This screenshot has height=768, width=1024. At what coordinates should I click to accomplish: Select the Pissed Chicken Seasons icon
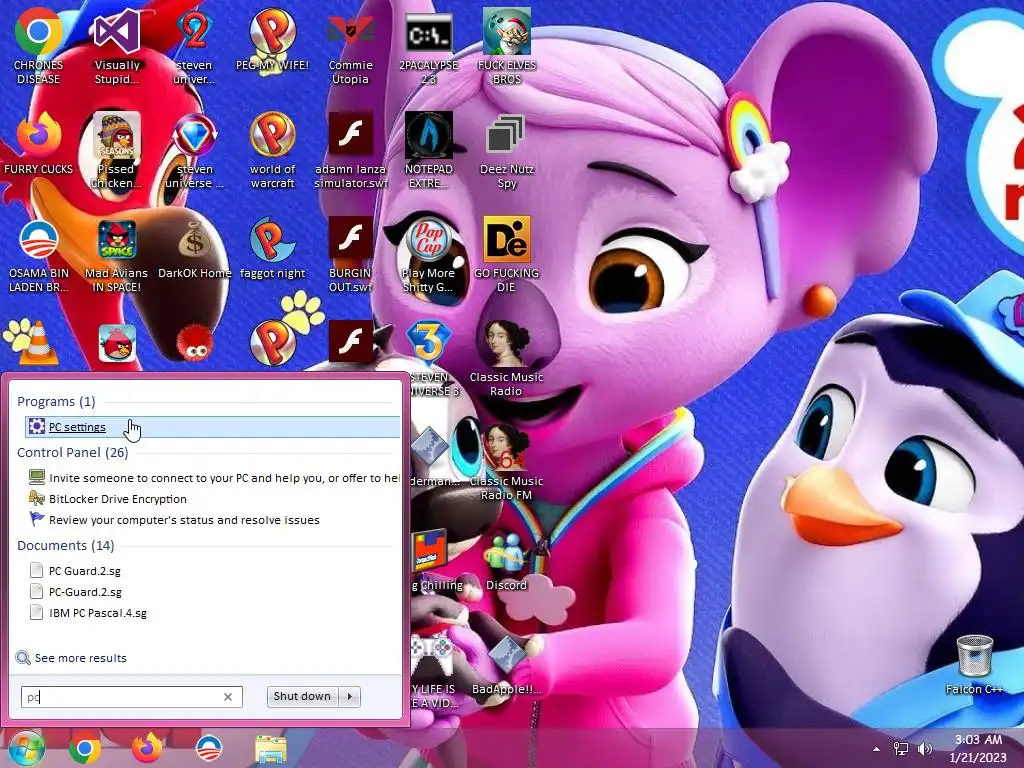click(116, 151)
